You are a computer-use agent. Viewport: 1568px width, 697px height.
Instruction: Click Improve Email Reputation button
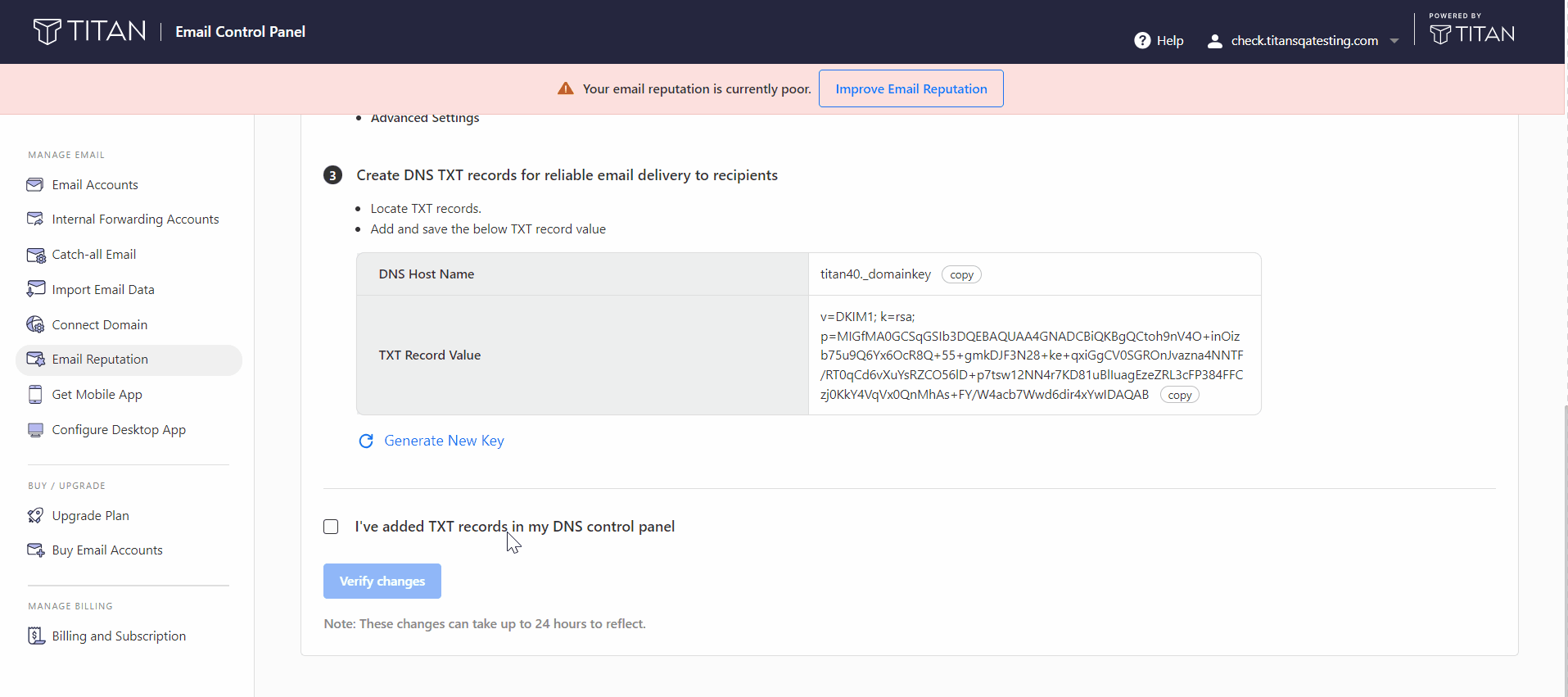coord(911,88)
